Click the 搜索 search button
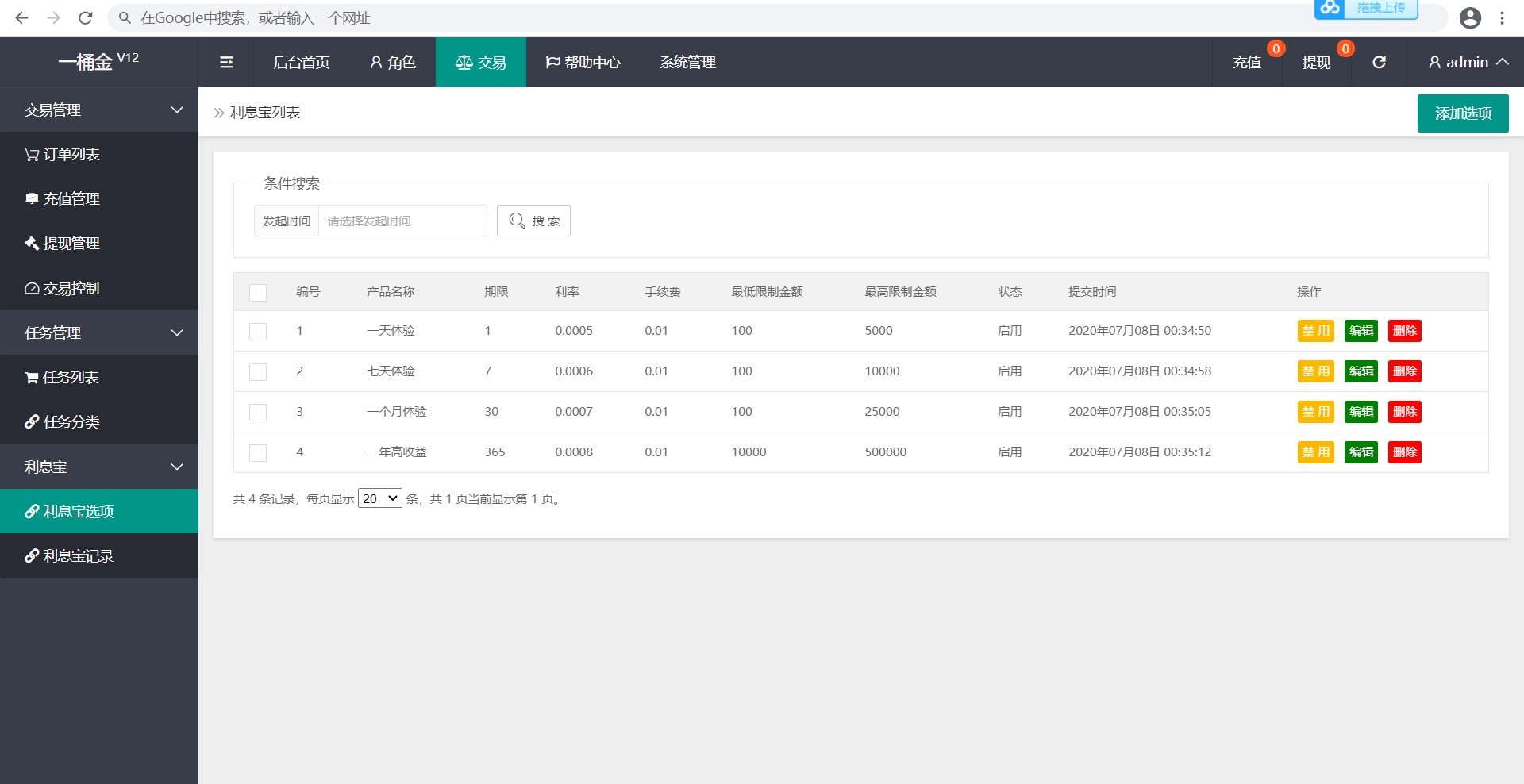Image resolution: width=1524 pixels, height=784 pixels. pos(533,221)
